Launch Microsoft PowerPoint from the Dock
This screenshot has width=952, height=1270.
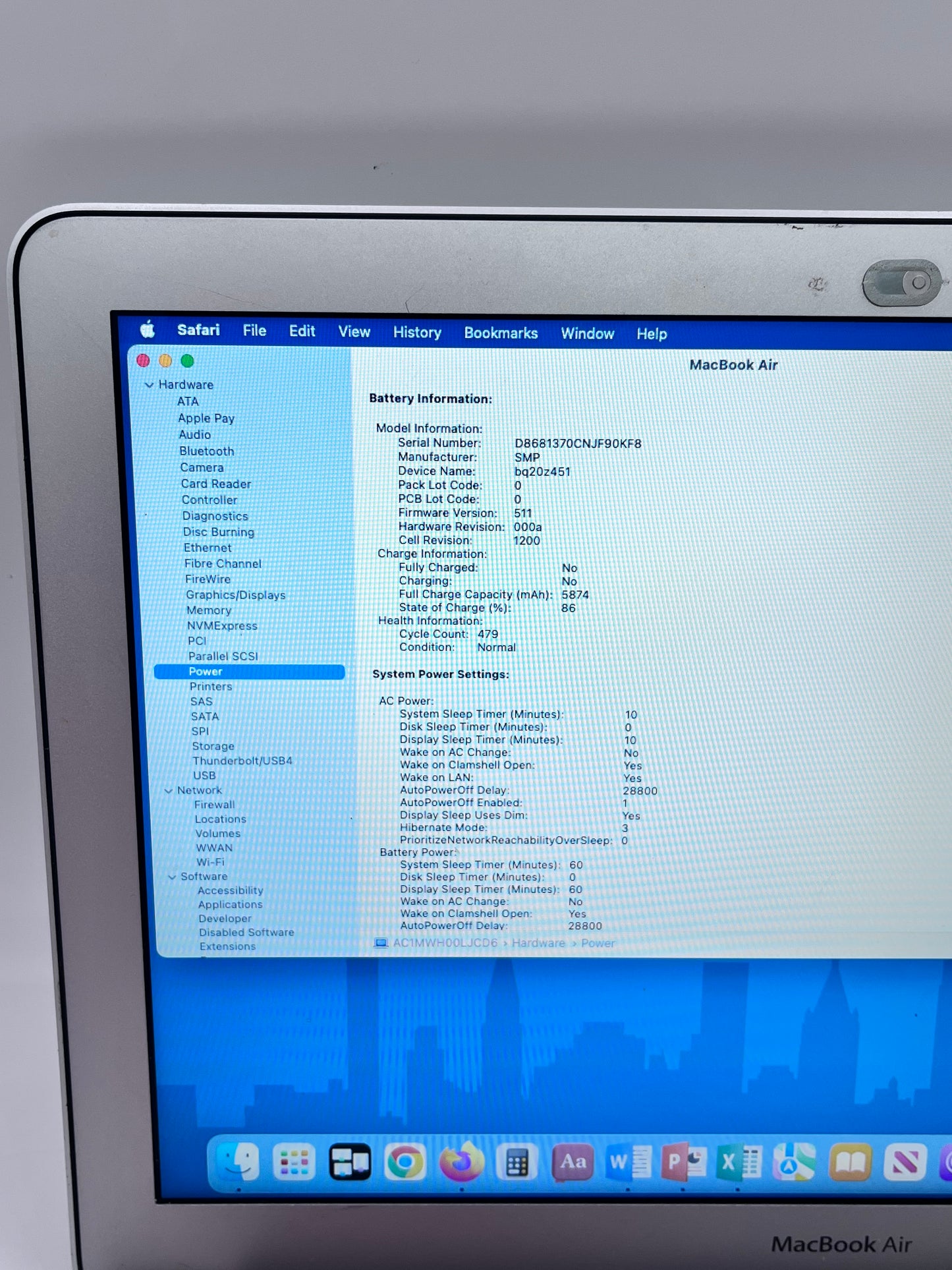tap(683, 1163)
